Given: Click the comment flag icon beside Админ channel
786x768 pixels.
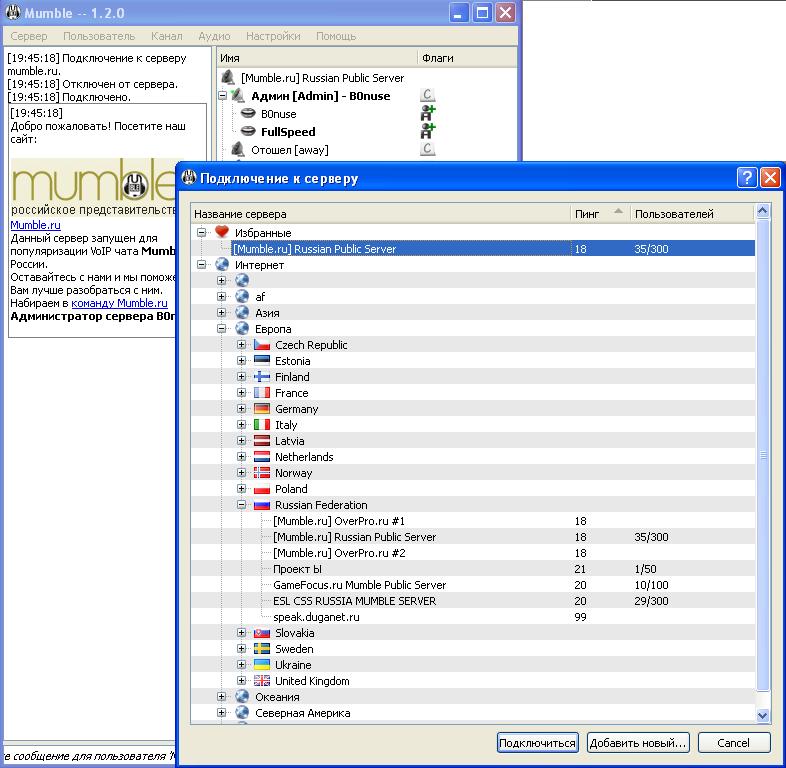Looking at the screenshot, I should click(x=428, y=96).
